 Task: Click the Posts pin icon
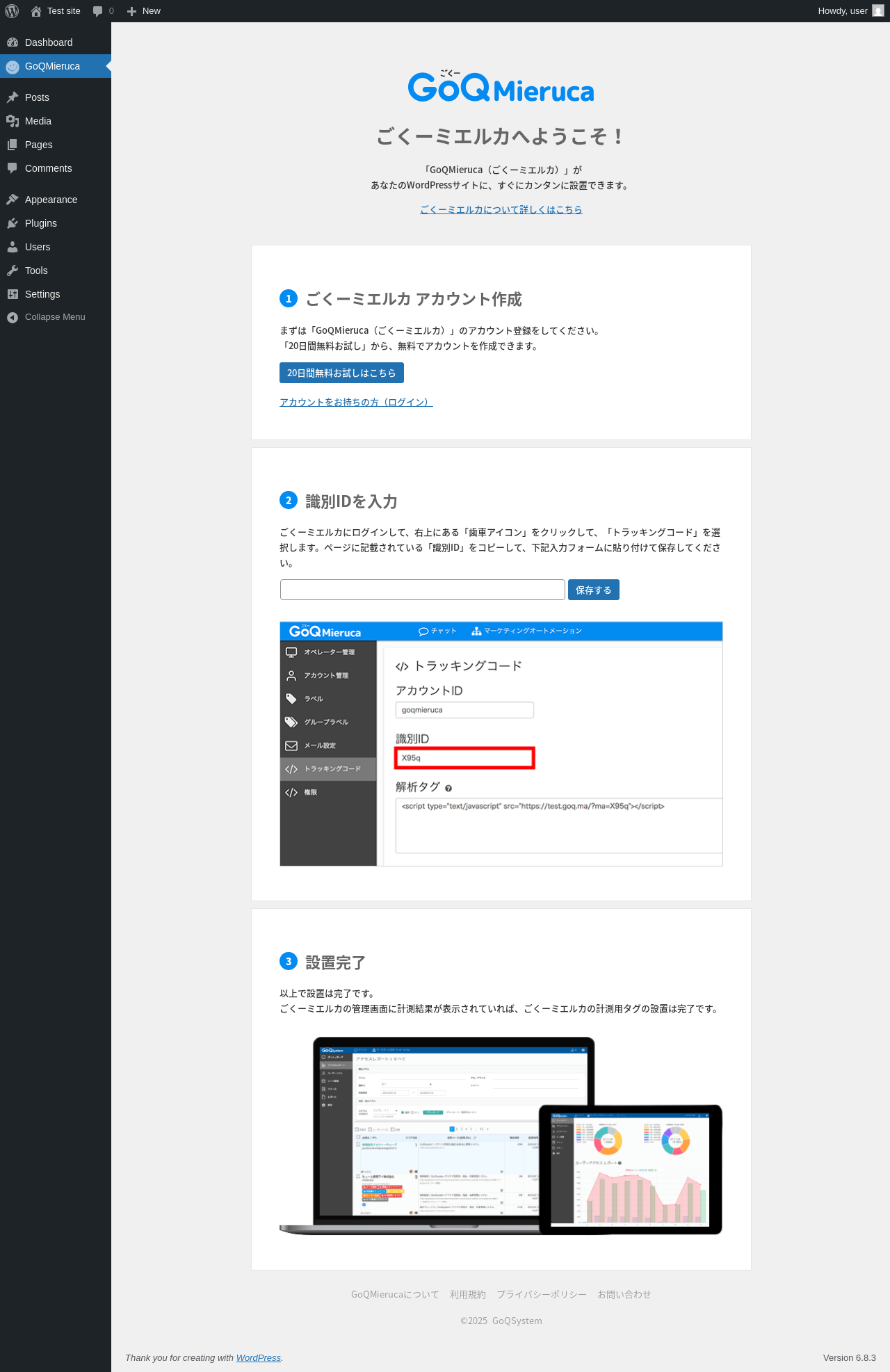pos(13,97)
